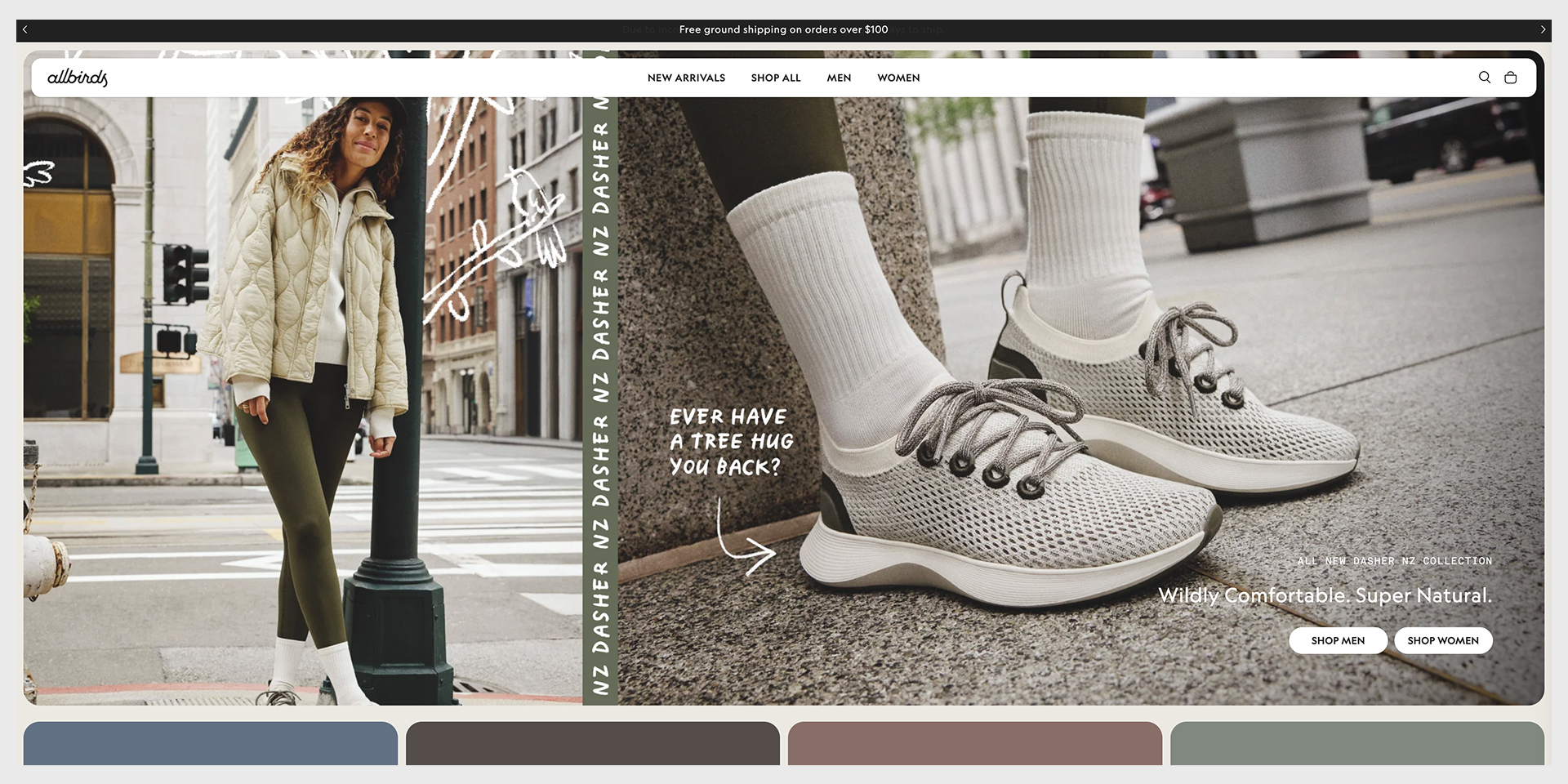Open the shopping cart icon
The height and width of the screenshot is (784, 1568).
click(1511, 78)
